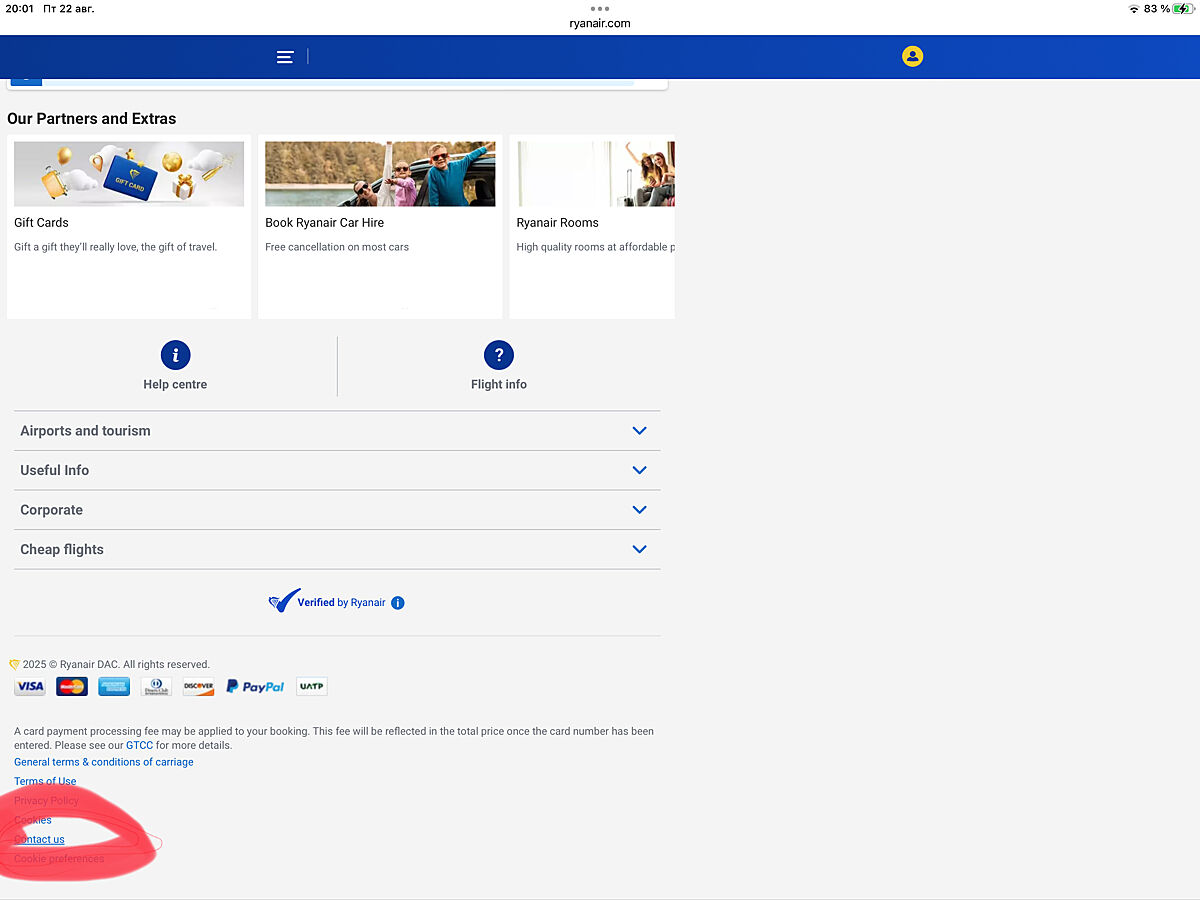This screenshot has height=900, width=1200.
Task: Click the PayPal payment logo
Action: [x=255, y=687]
